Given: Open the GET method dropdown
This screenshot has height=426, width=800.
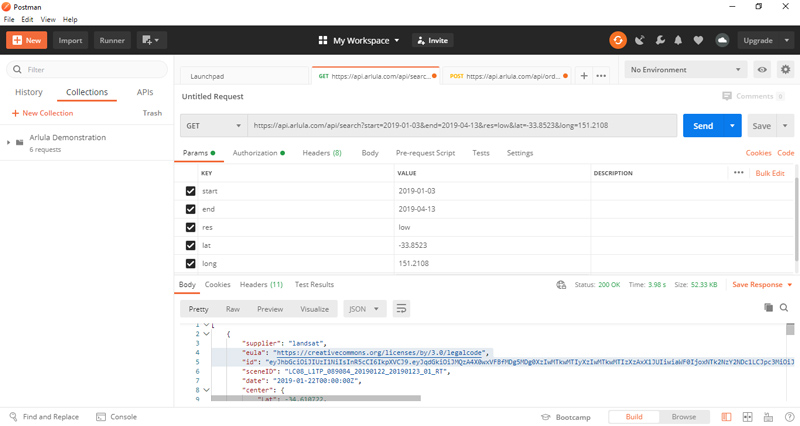Looking at the screenshot, I should click(x=213, y=126).
